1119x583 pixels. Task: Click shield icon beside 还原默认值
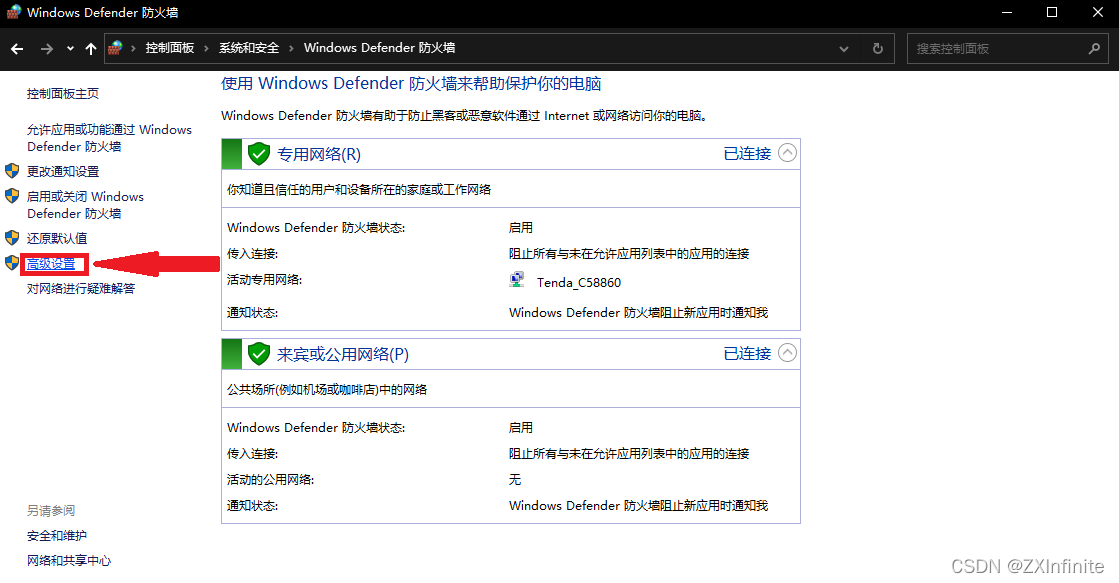pyautogui.click(x=12, y=238)
